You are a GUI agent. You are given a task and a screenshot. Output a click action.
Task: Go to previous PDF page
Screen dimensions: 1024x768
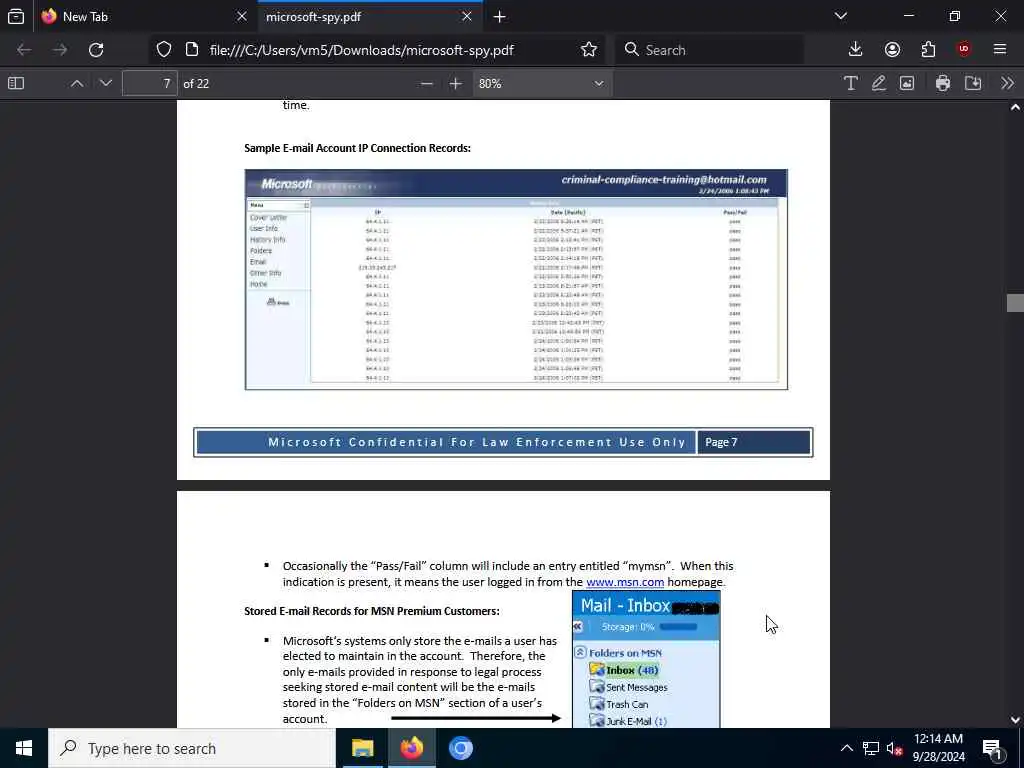(76, 83)
